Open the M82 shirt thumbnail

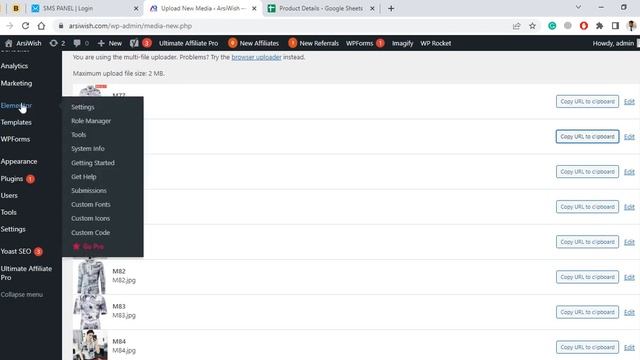[x=90, y=276]
